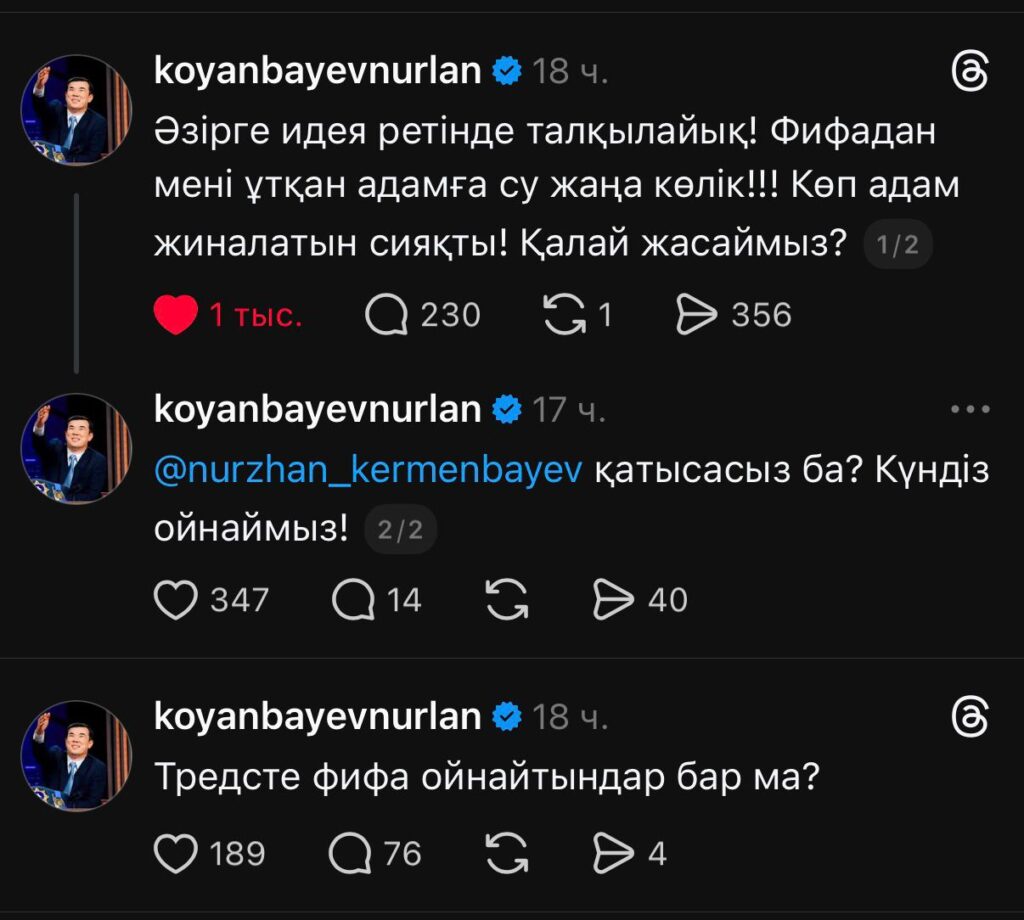Share the post with 4 shares
This screenshot has height=920, width=1024.
click(614, 853)
